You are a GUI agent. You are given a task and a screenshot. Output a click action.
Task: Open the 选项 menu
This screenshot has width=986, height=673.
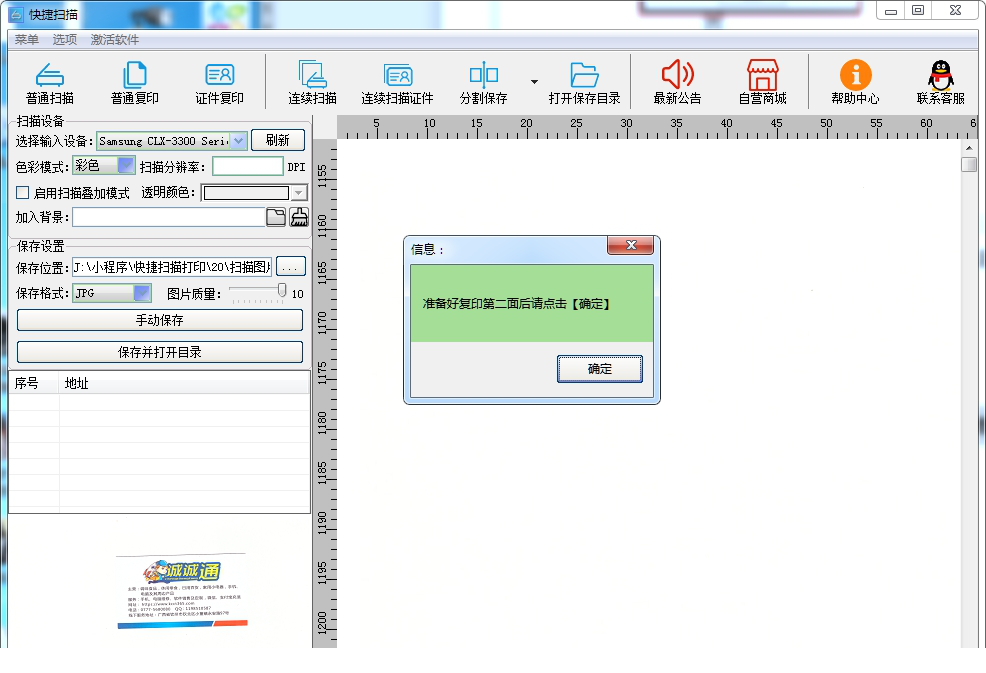point(65,40)
